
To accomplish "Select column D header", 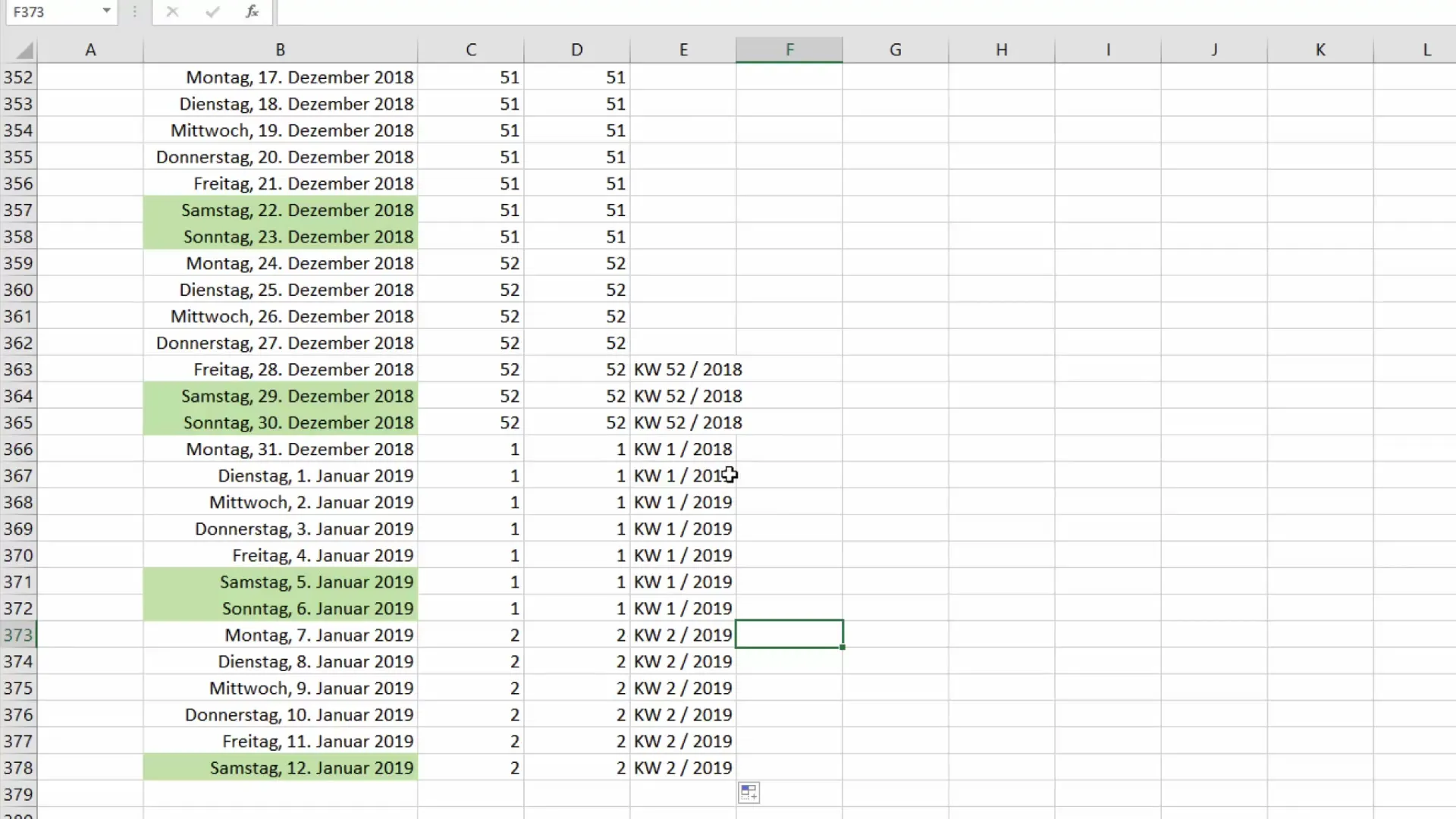I will tap(577, 50).
